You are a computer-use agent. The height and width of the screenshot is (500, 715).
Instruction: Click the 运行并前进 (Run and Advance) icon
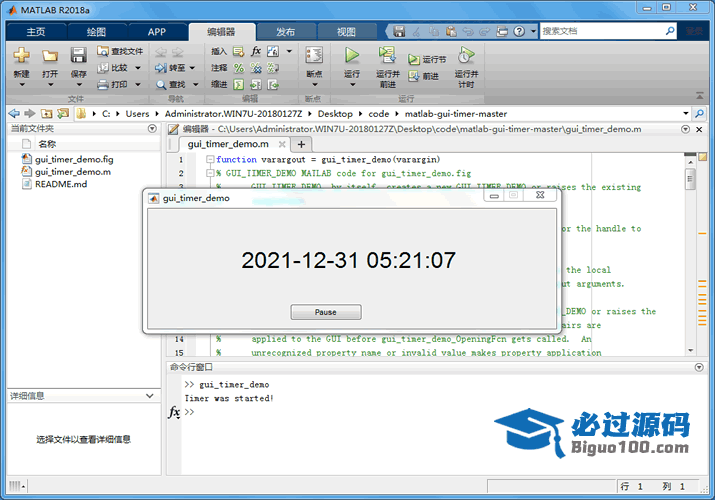(x=387, y=55)
